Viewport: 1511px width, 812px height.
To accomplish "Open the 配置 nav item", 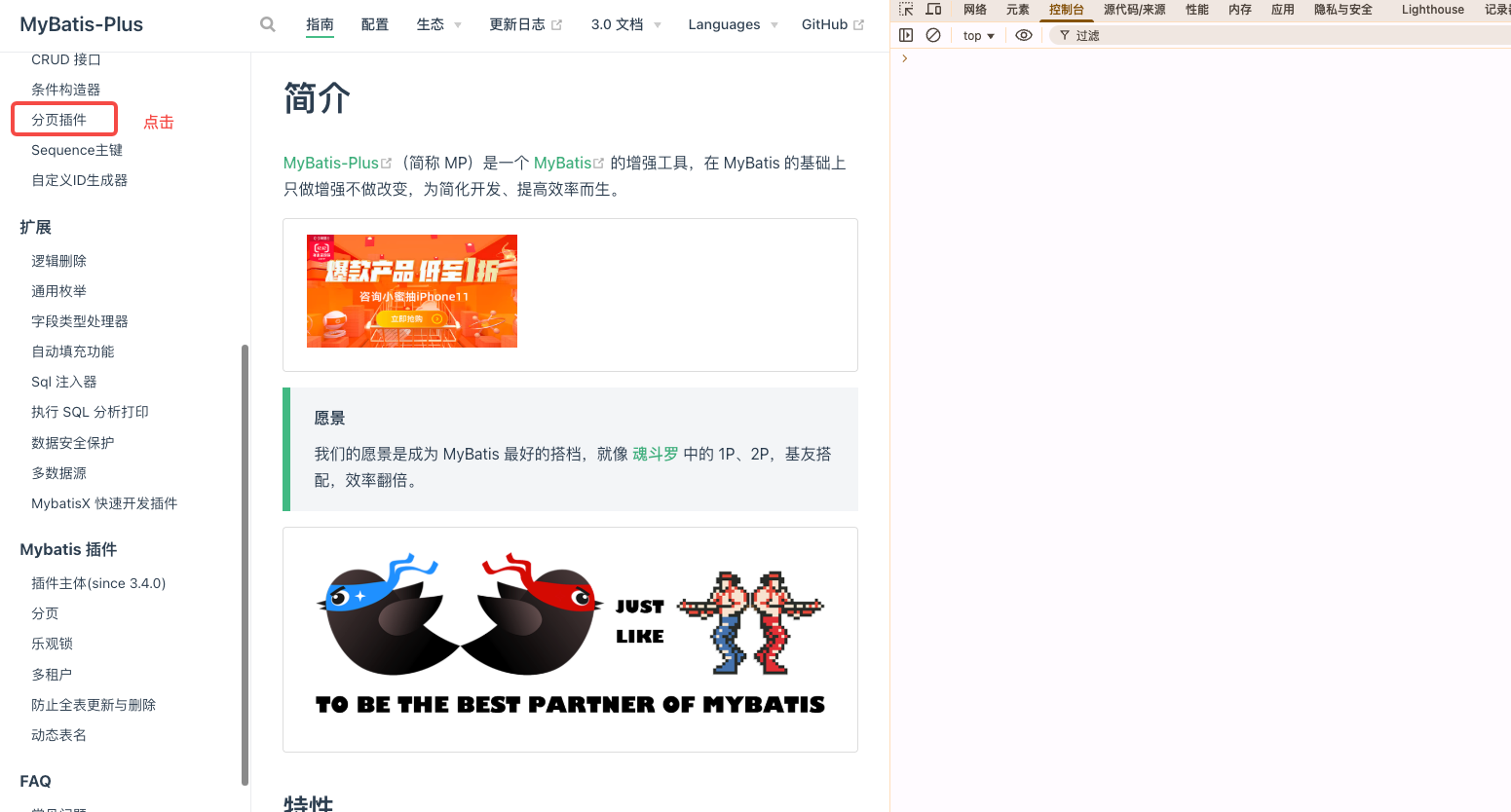I will [x=375, y=24].
